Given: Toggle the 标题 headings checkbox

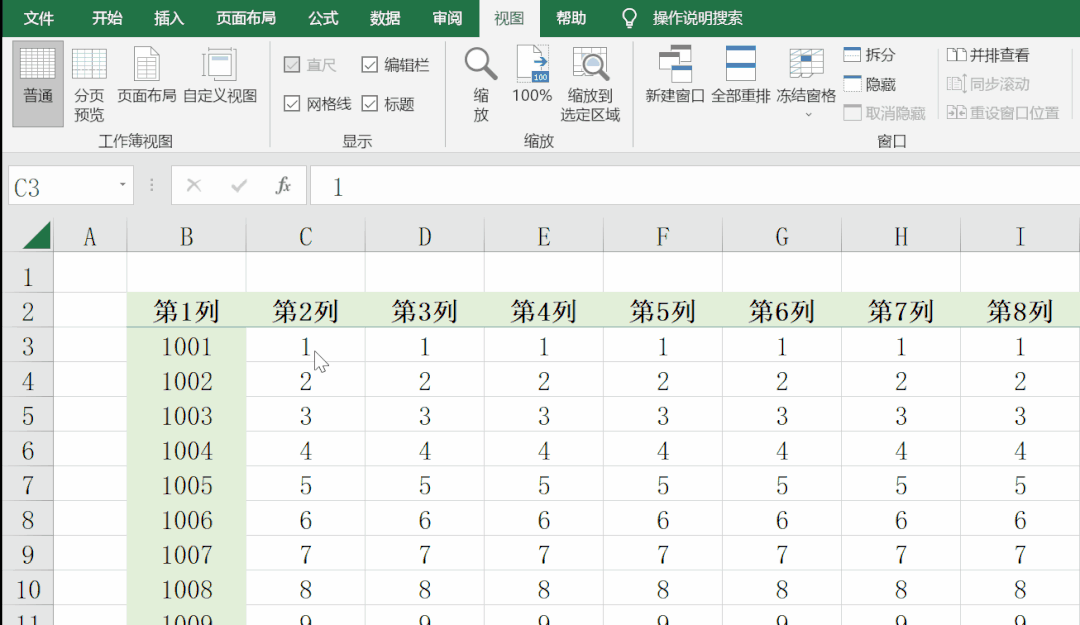Looking at the screenshot, I should click(370, 104).
